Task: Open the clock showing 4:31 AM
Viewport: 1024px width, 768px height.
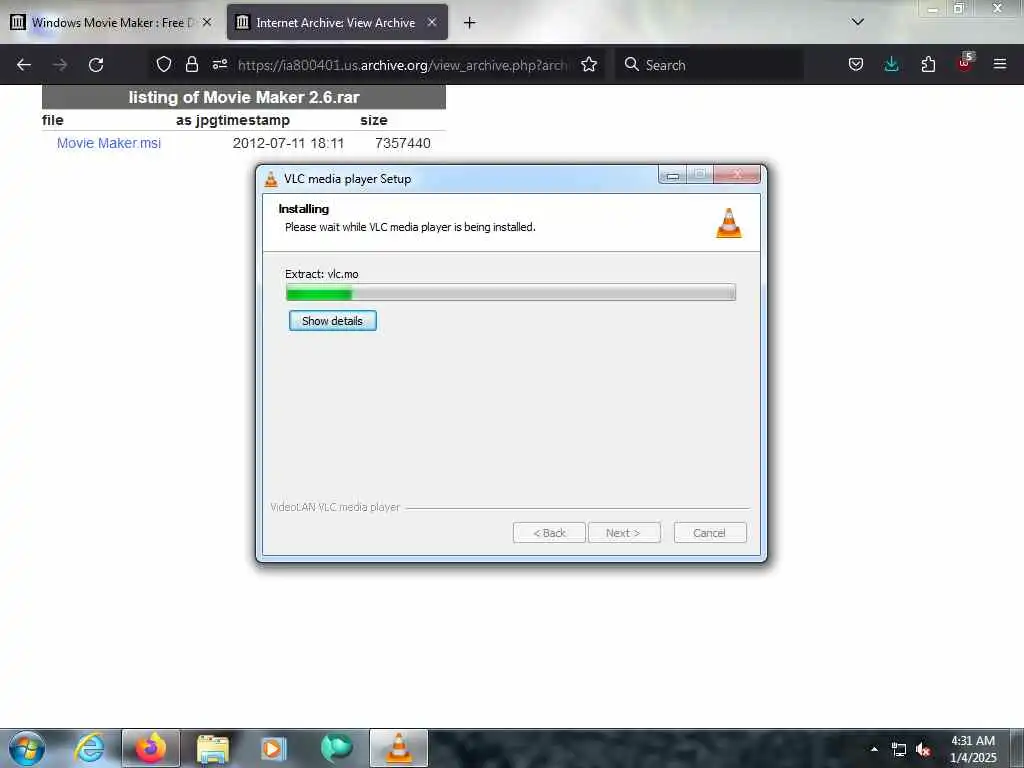Action: click(973, 749)
